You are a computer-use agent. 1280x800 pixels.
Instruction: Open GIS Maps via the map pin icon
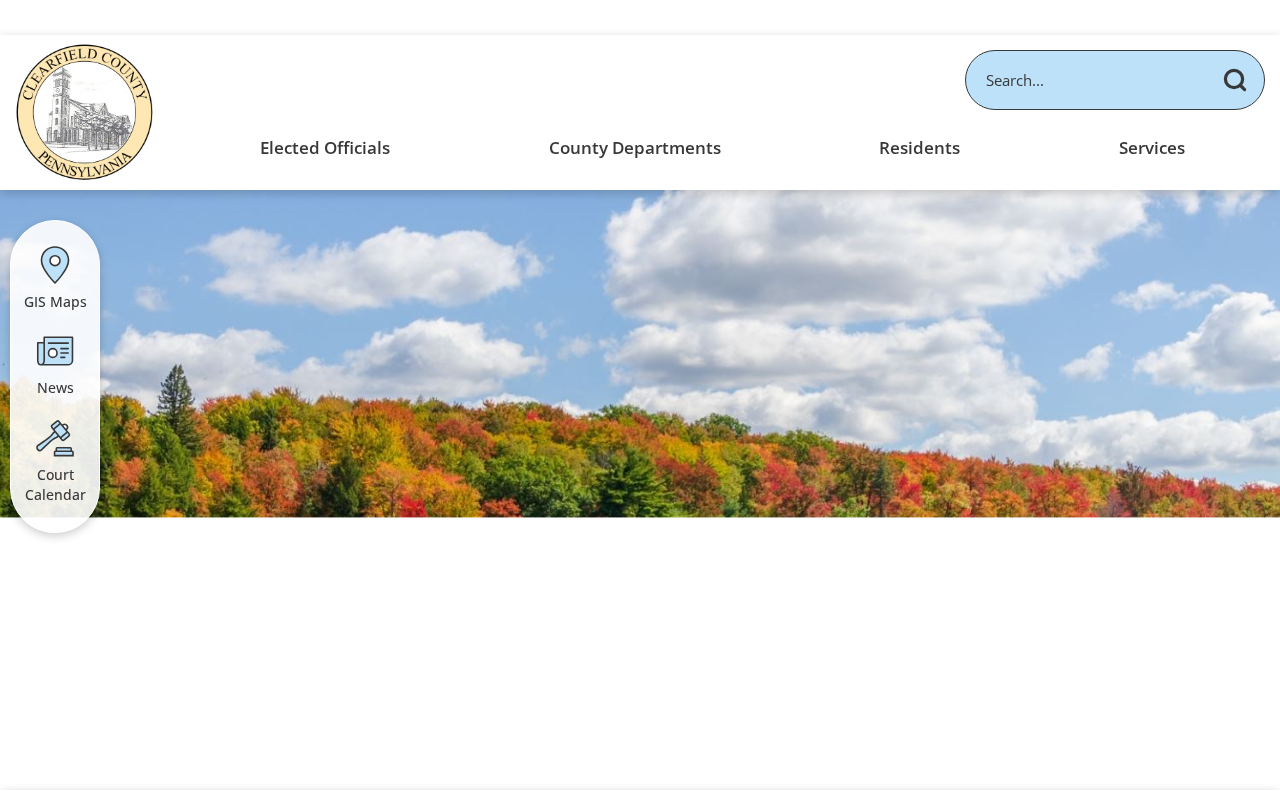(x=55, y=265)
